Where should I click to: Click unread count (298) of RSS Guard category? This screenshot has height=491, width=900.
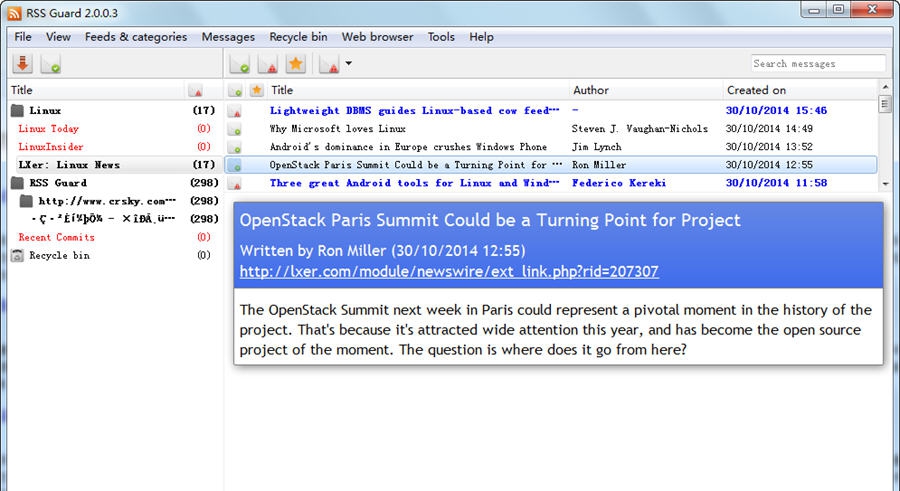click(x=204, y=183)
